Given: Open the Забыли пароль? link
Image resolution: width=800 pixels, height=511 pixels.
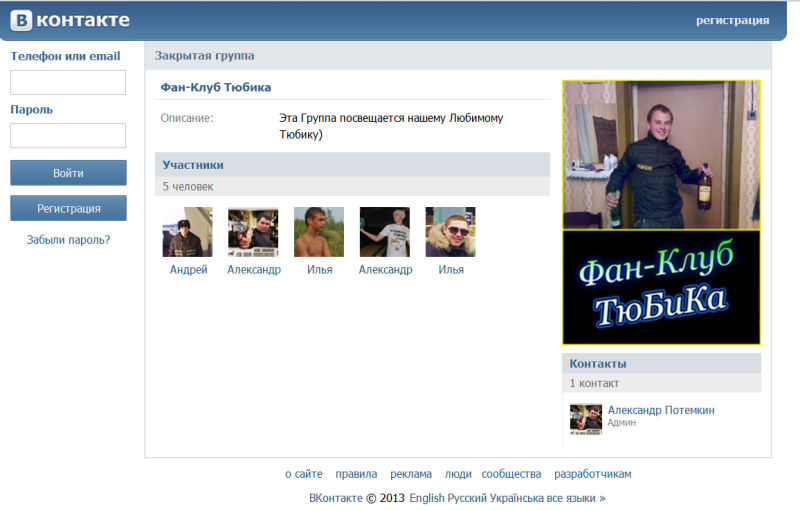Looking at the screenshot, I should point(68,240).
